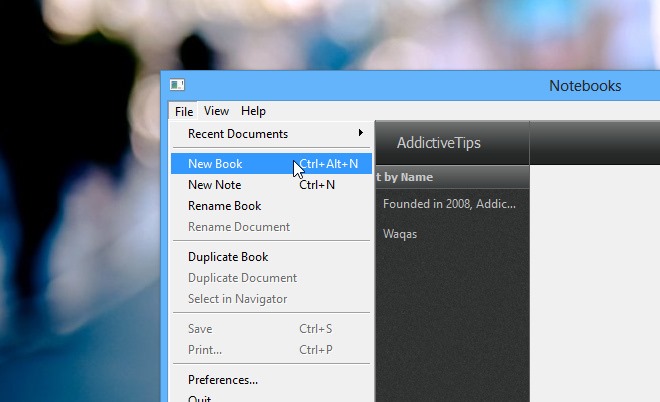Click the Select in Navigator entry
Screen dimensions: 660x402
pos(271,298)
